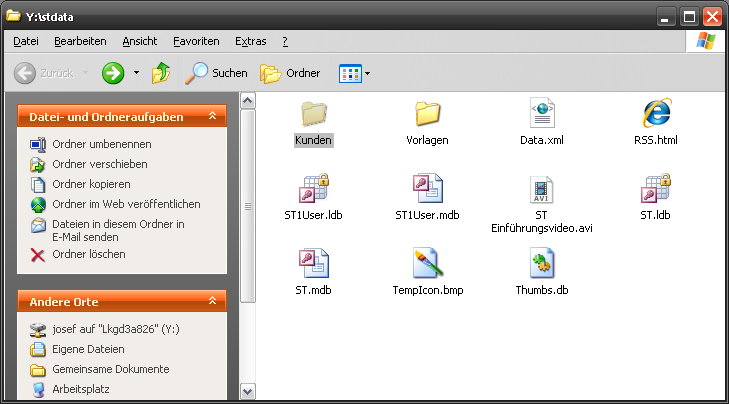Open Eigene Dateien
This screenshot has width=729, height=404.
coord(88,349)
